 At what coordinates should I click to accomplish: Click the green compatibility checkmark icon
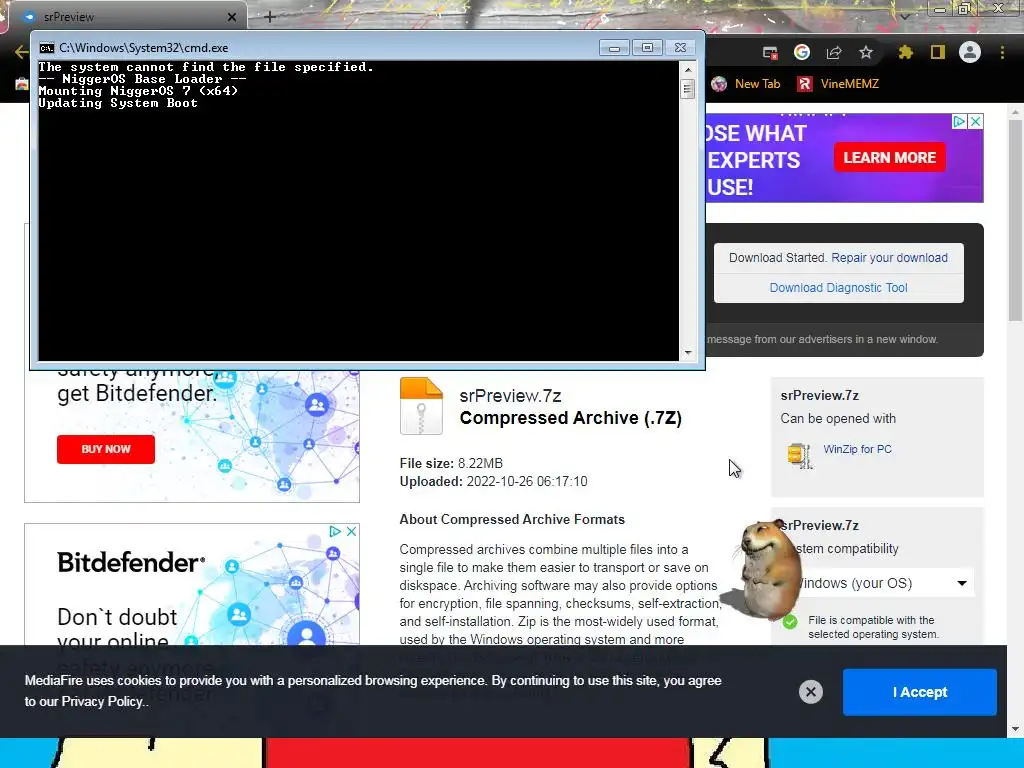(x=790, y=622)
